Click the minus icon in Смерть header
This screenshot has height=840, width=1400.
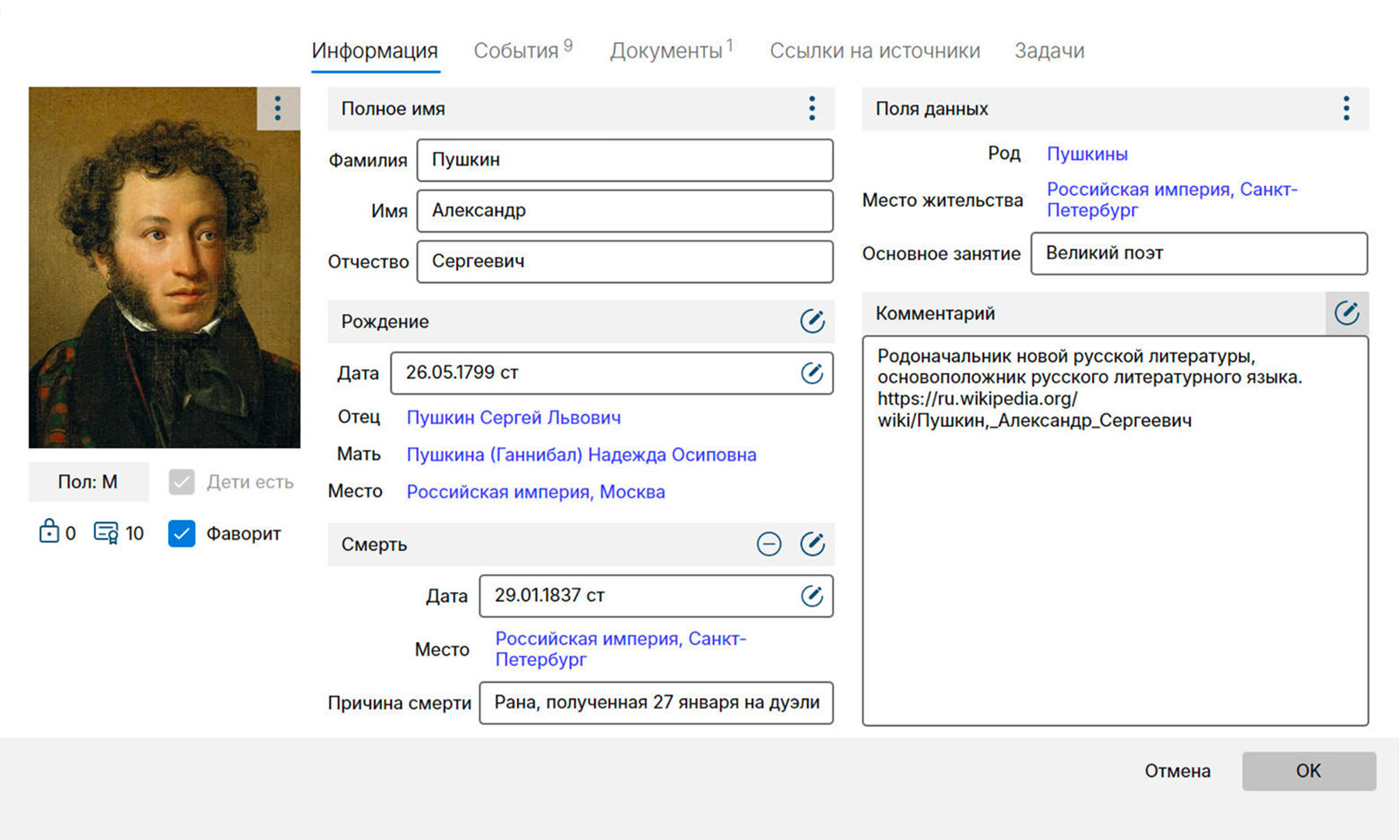pos(768,544)
